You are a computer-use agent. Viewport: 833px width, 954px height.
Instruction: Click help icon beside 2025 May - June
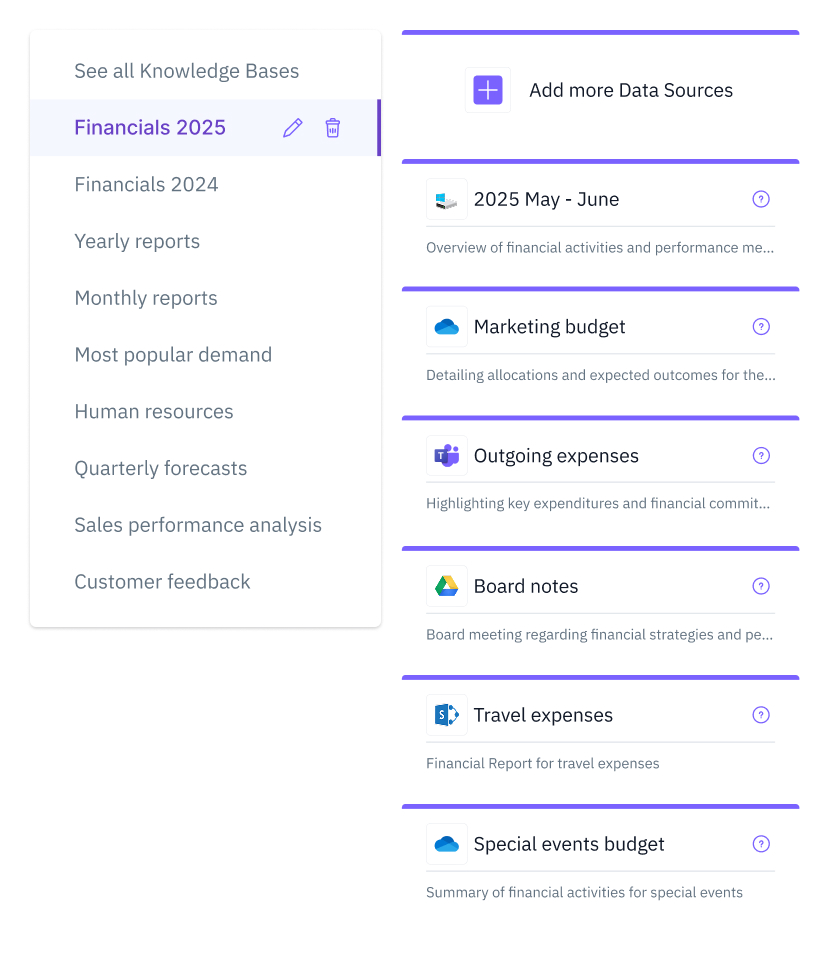761,199
